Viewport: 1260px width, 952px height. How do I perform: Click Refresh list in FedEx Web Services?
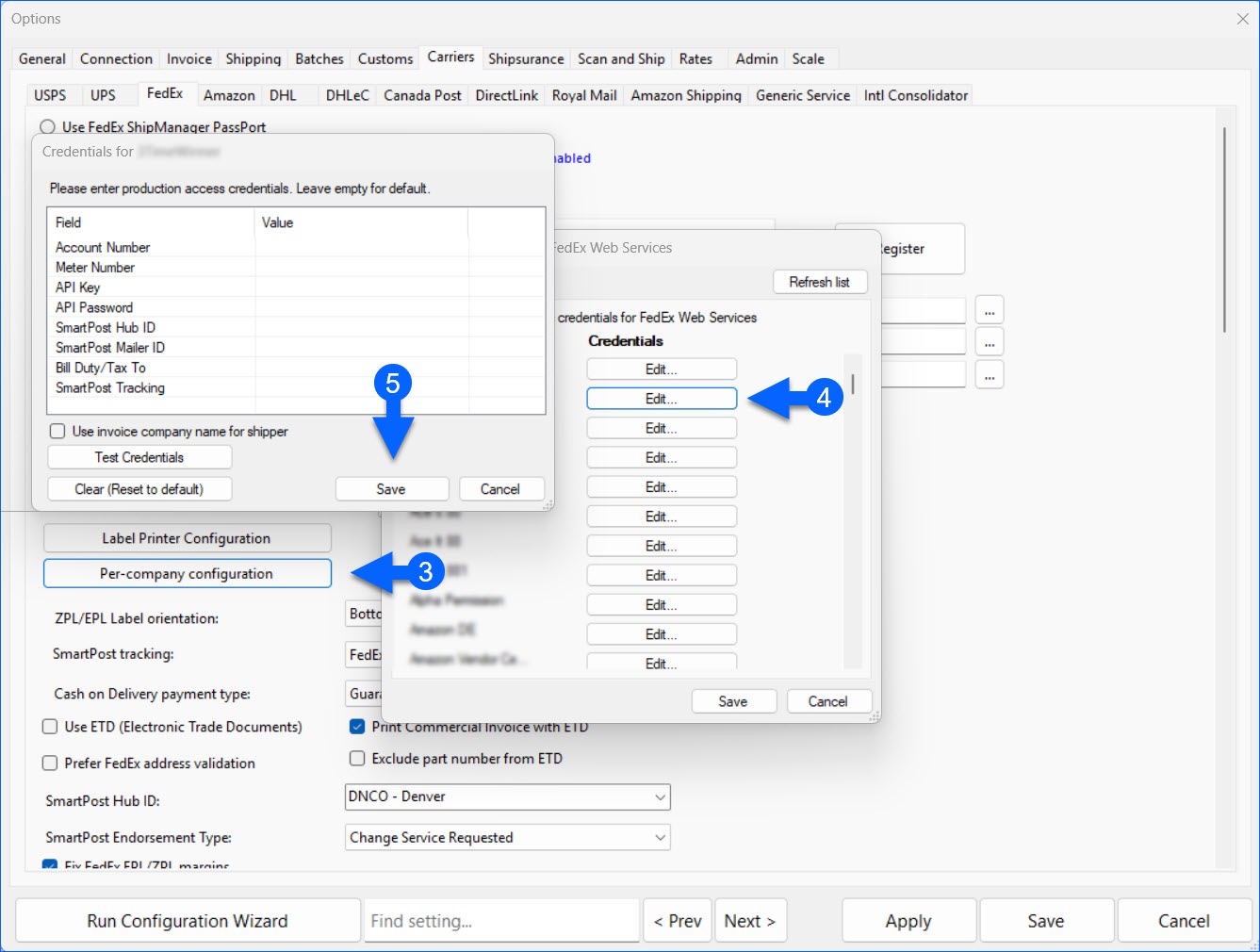click(x=819, y=282)
